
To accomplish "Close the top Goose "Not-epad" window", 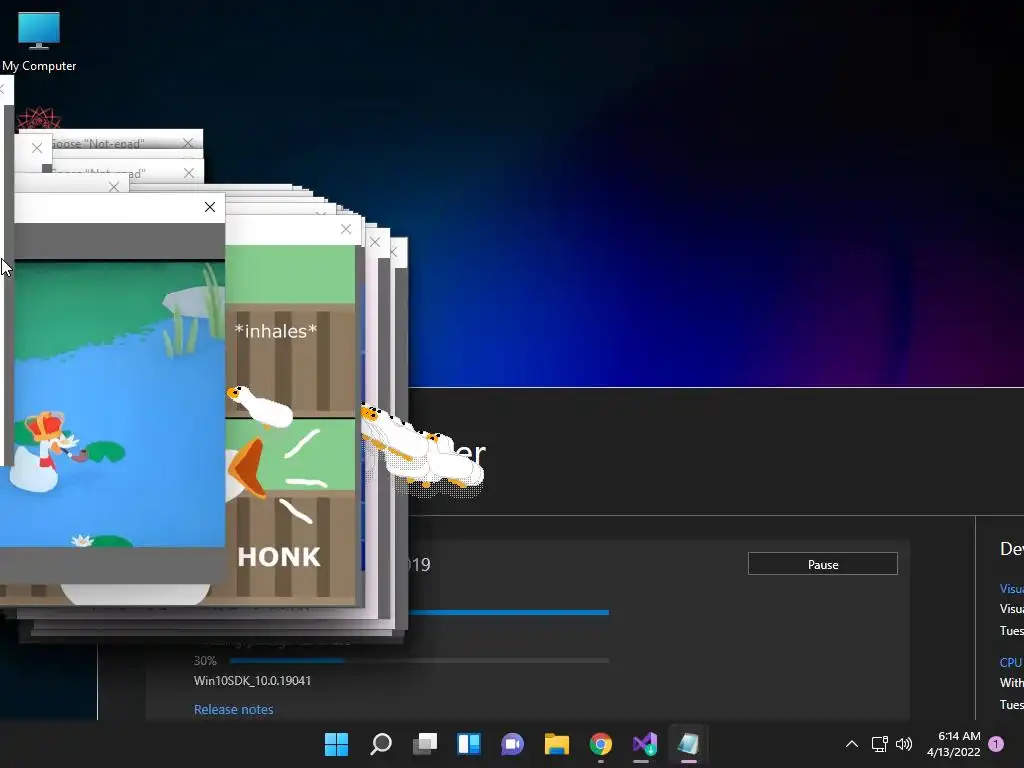I will [188, 143].
